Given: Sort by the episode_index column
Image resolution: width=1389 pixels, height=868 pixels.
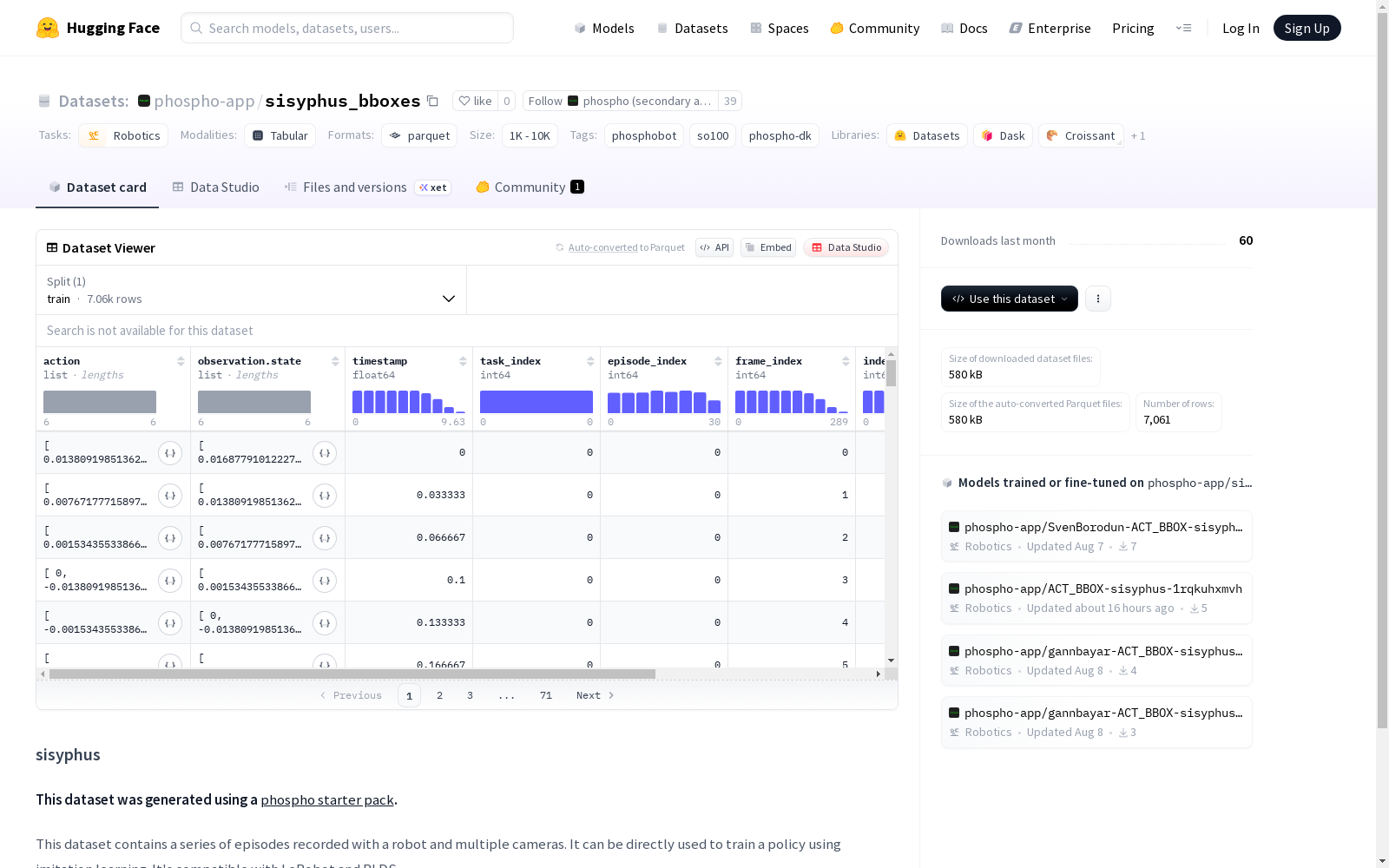Looking at the screenshot, I should (718, 361).
